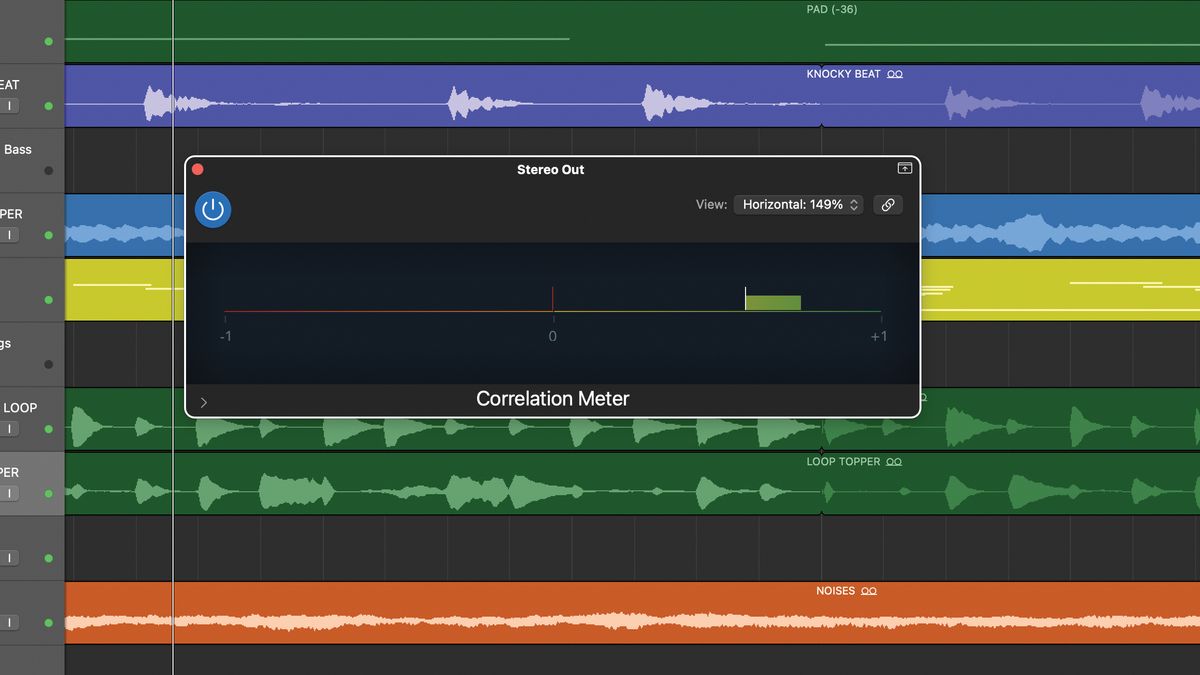Click the loop icon beside the Loop Topper label
The image size is (1200, 675).
click(894, 461)
